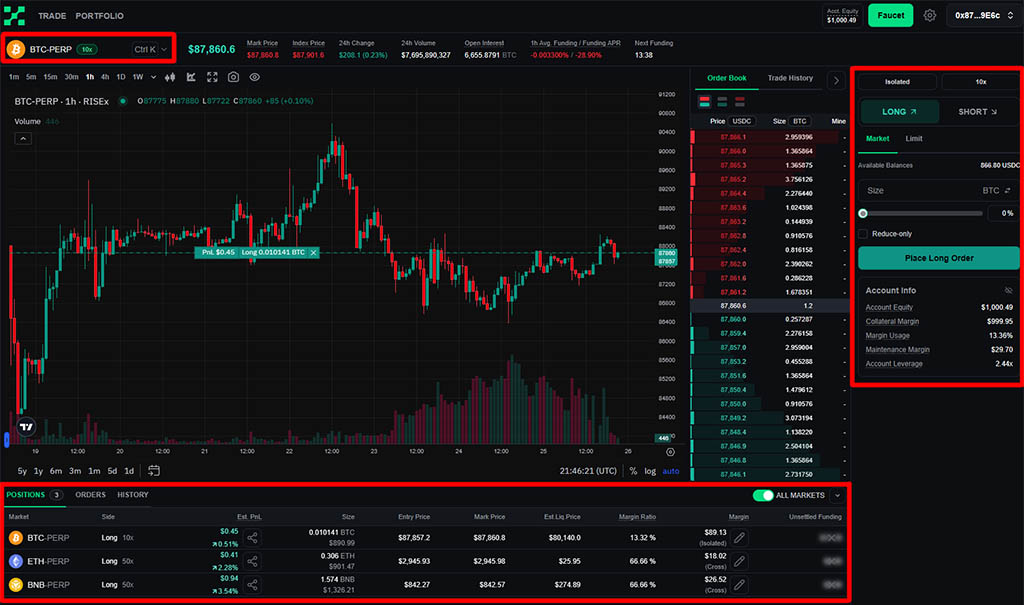Open the ORDERS tab
Image resolution: width=1024 pixels, height=605 pixels.
tap(90, 495)
